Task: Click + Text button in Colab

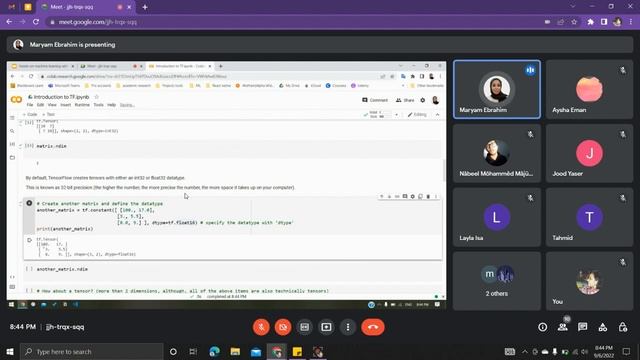Action: point(48,115)
